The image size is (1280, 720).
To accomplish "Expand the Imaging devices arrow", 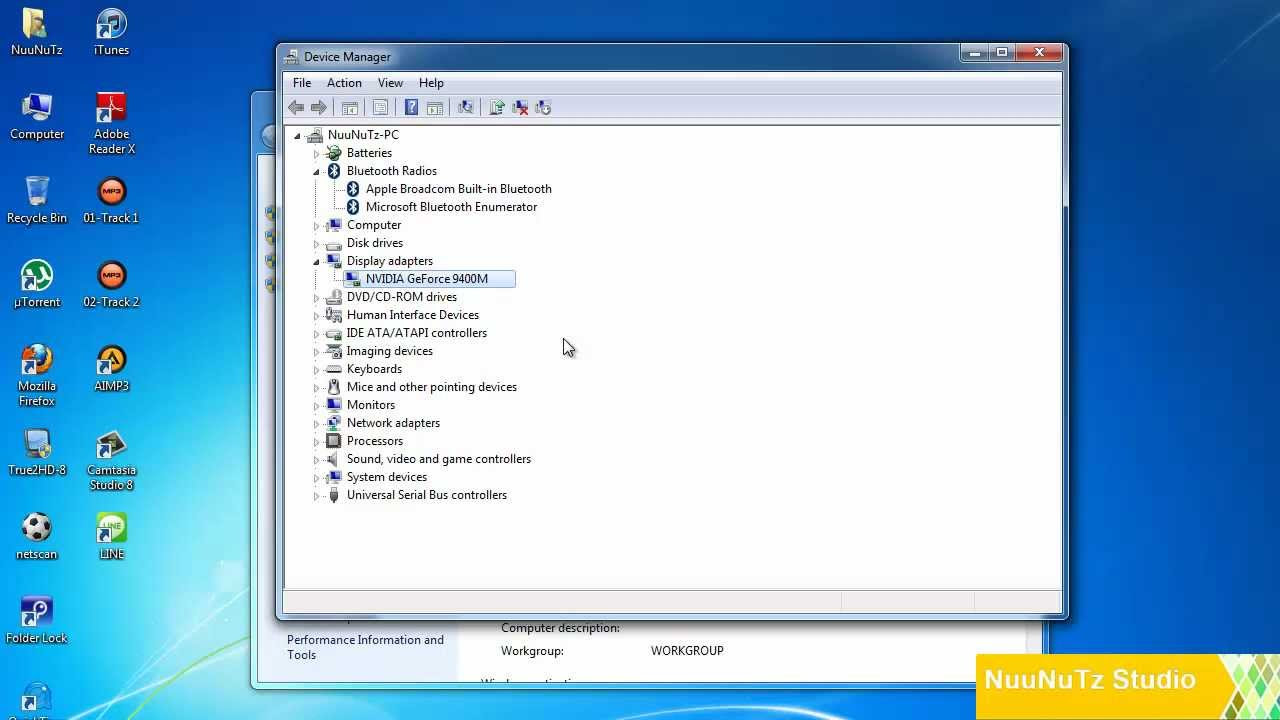I will click(316, 351).
